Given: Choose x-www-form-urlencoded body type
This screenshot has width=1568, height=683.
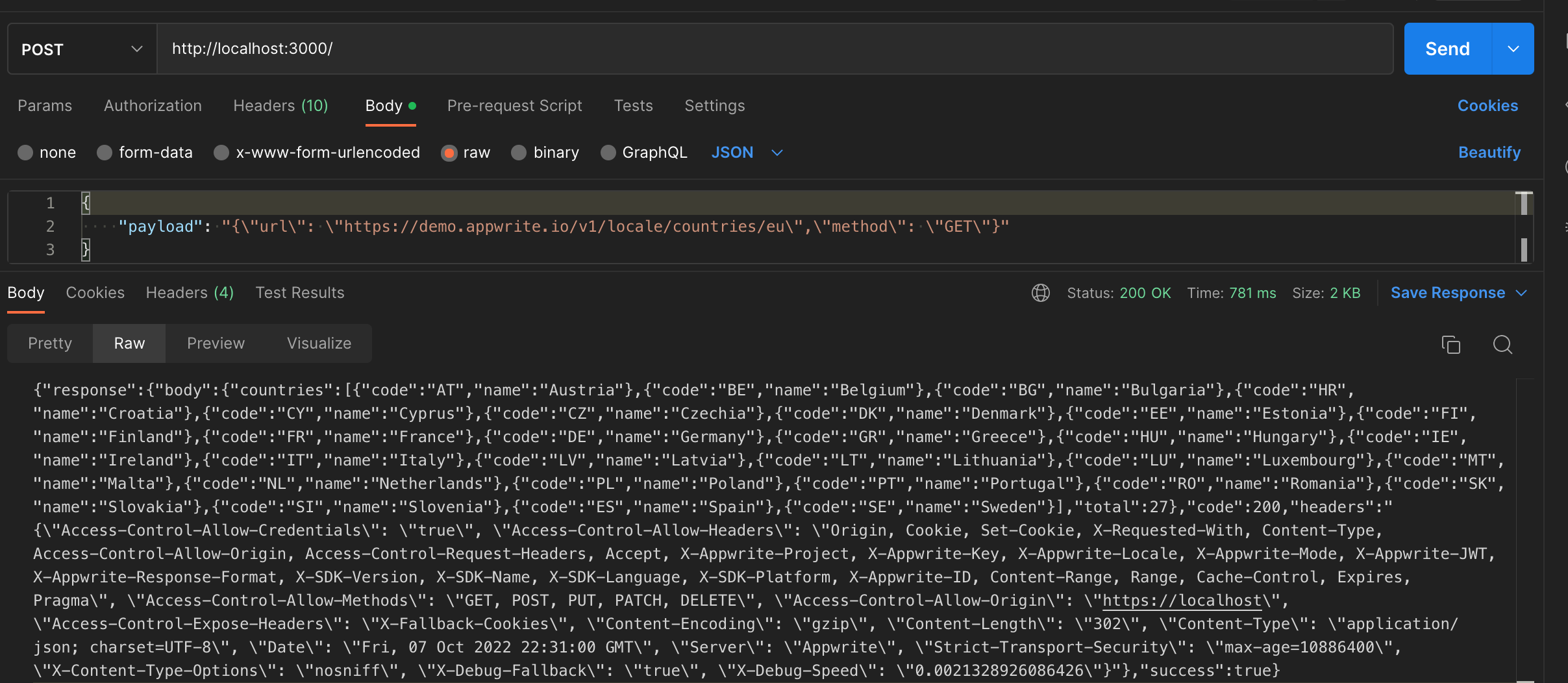Looking at the screenshot, I should click(221, 153).
